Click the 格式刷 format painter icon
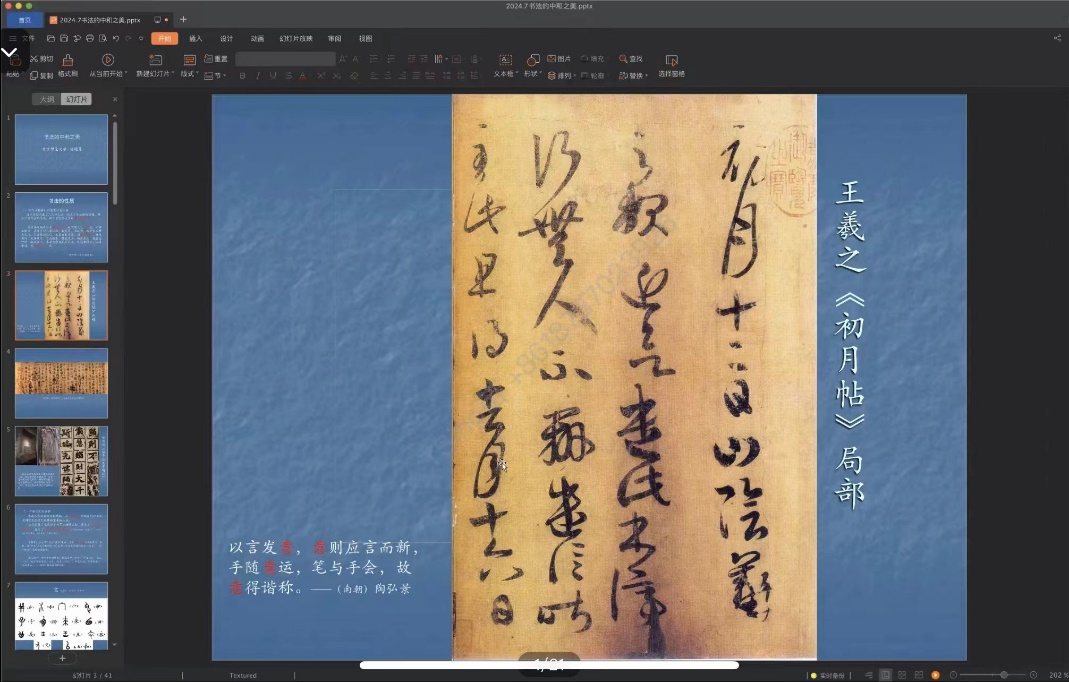The width and height of the screenshot is (1069, 682). click(x=67, y=61)
